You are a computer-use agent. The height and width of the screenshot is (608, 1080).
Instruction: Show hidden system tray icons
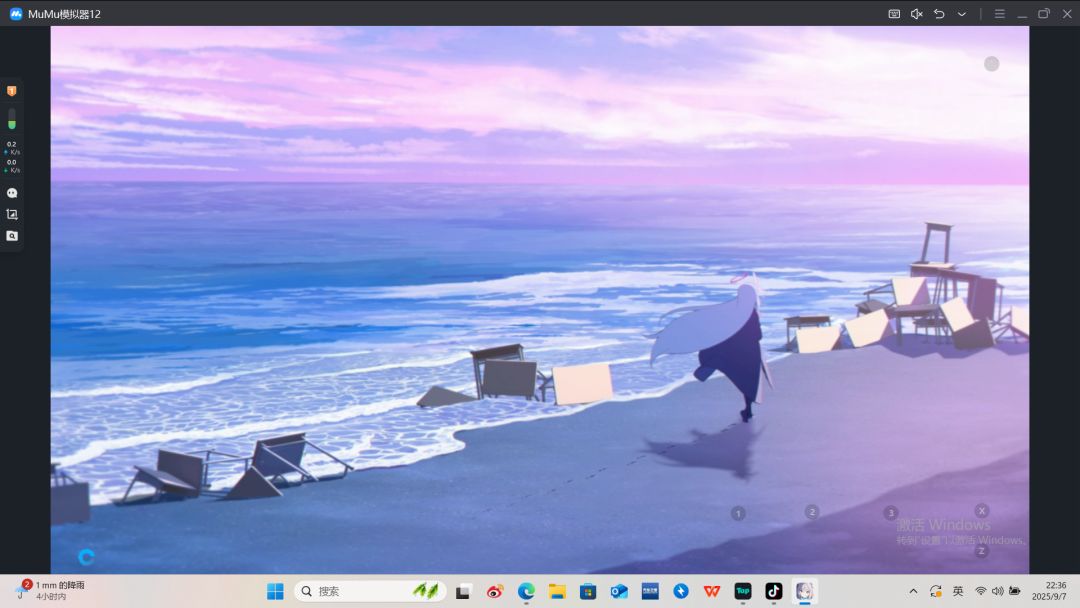click(x=913, y=591)
